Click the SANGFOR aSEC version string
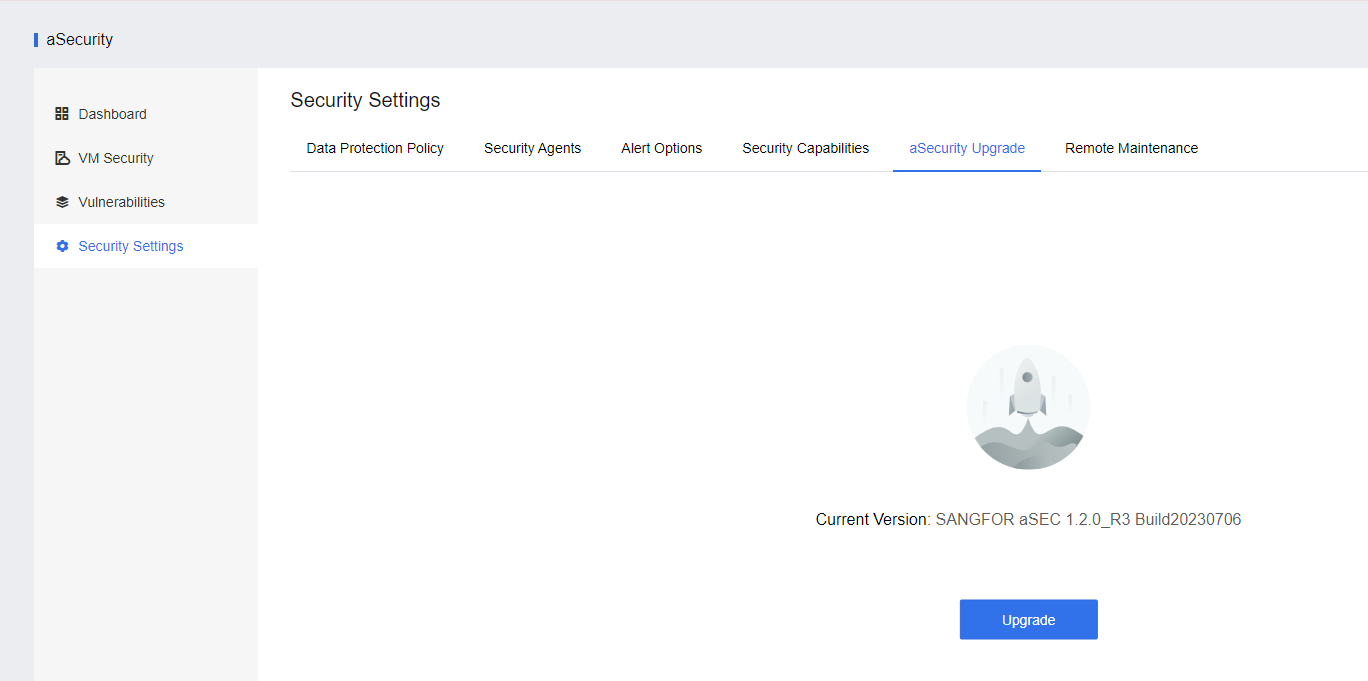Image resolution: width=1368 pixels, height=681 pixels. [1088, 519]
